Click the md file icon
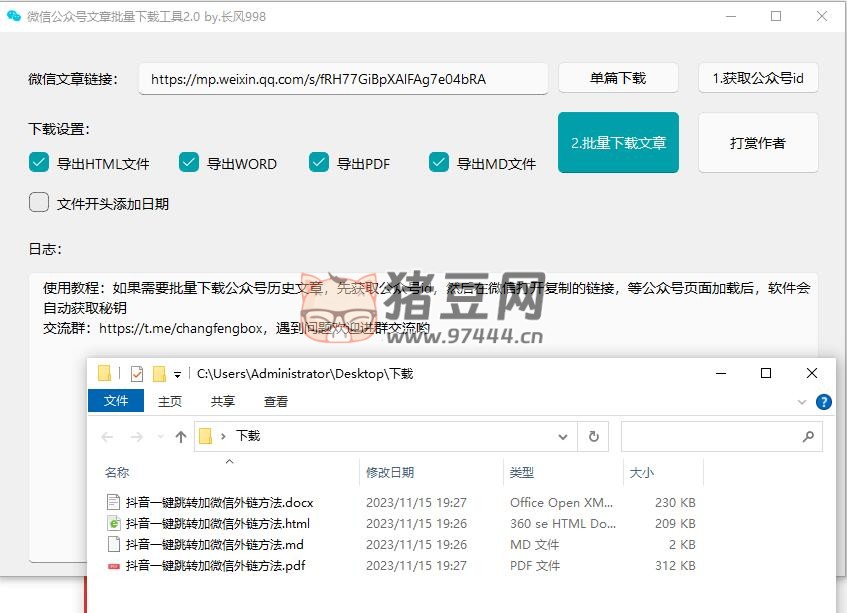Viewport: 847px width, 613px height. coord(113,545)
